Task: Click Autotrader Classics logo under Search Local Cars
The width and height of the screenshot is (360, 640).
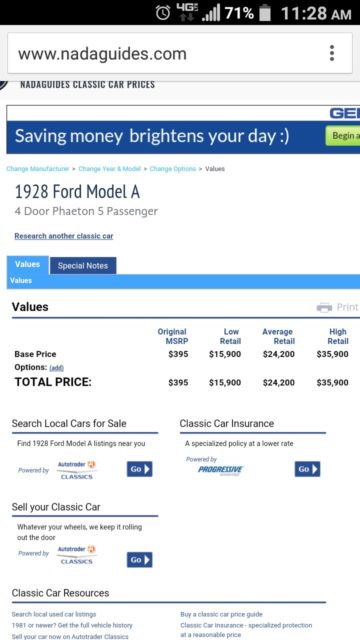Action: (77, 470)
